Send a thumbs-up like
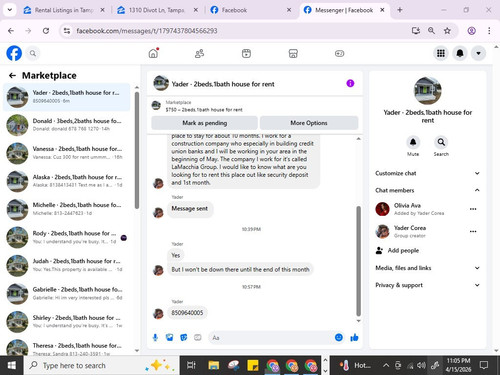The height and width of the screenshot is (375, 500). (x=354, y=338)
